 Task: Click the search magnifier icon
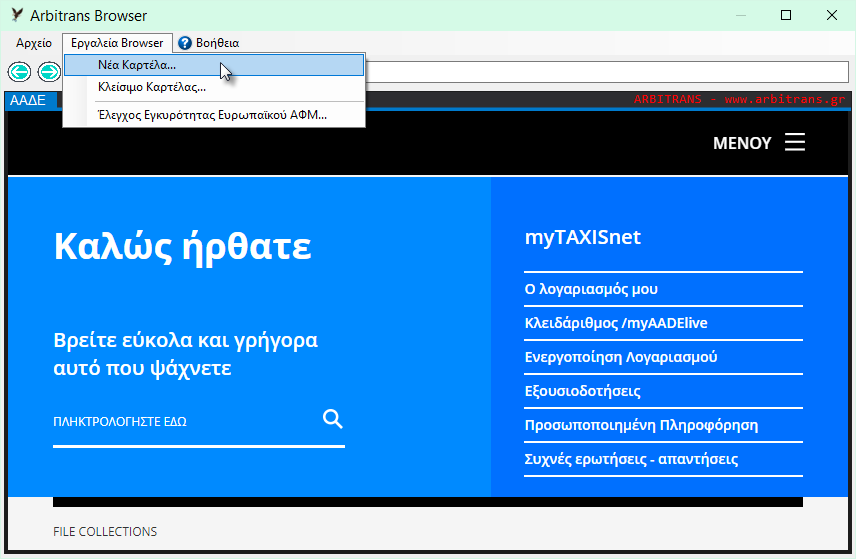point(332,419)
